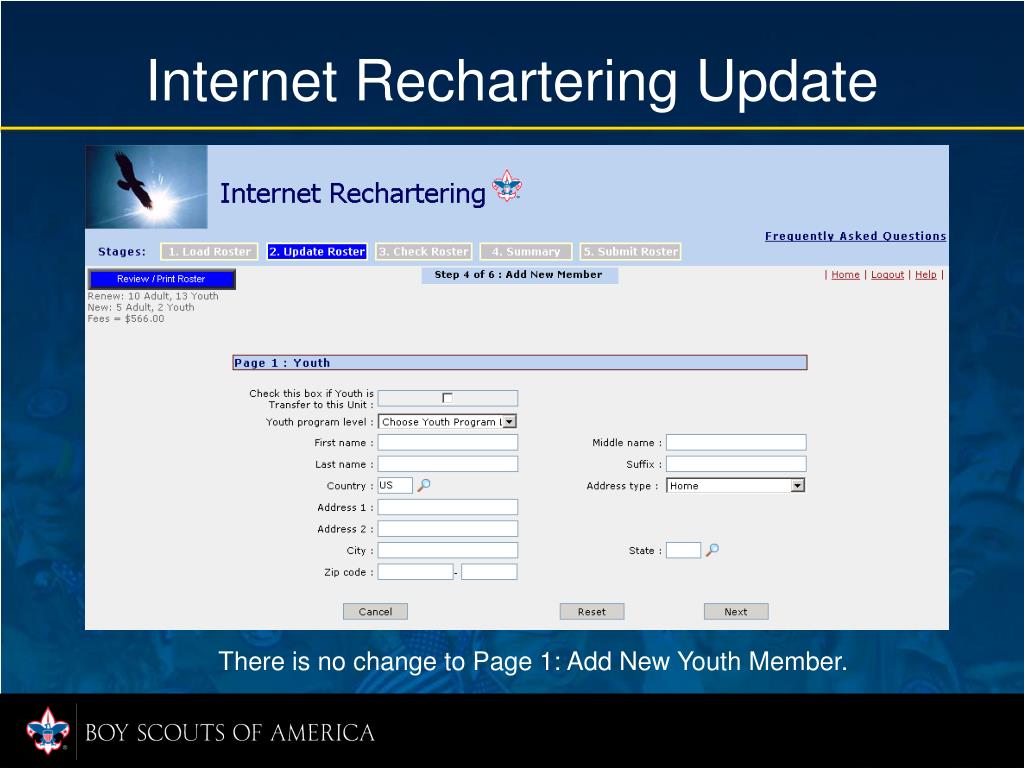The image size is (1024, 768).
Task: Focus the Suffix field
Action: pos(736,464)
